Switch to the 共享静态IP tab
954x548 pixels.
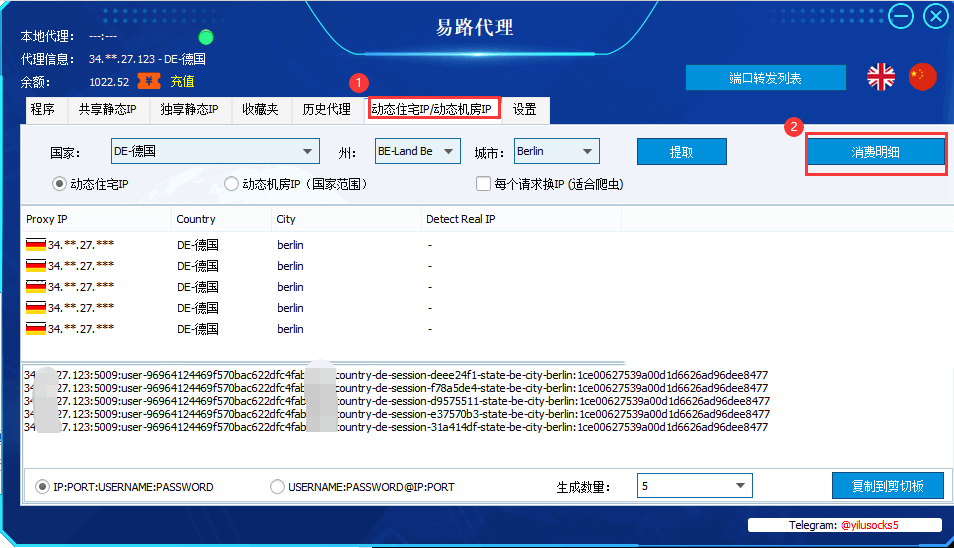click(108, 109)
